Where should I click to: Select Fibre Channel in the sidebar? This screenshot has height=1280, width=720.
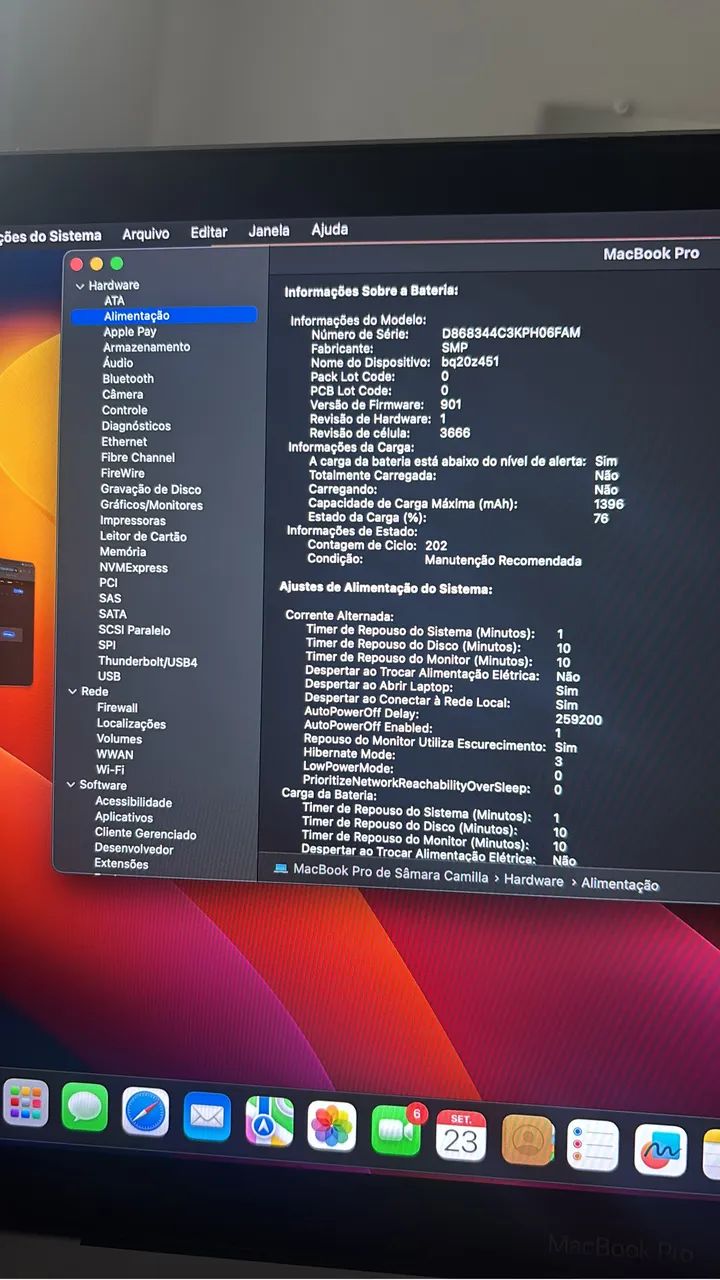click(138, 457)
